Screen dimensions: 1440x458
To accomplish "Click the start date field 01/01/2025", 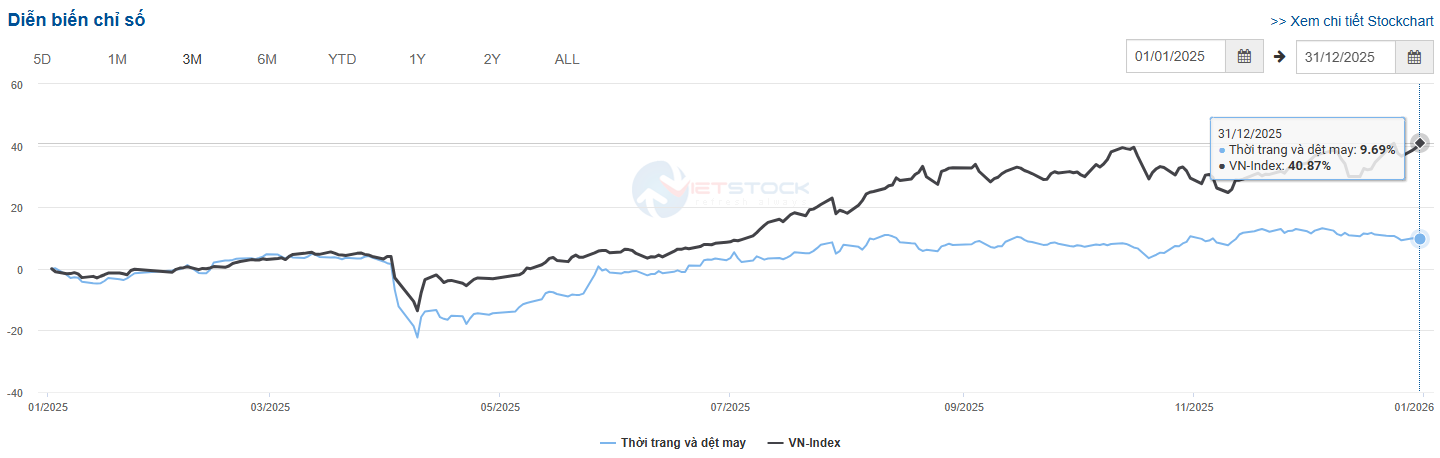I will click(x=1176, y=57).
